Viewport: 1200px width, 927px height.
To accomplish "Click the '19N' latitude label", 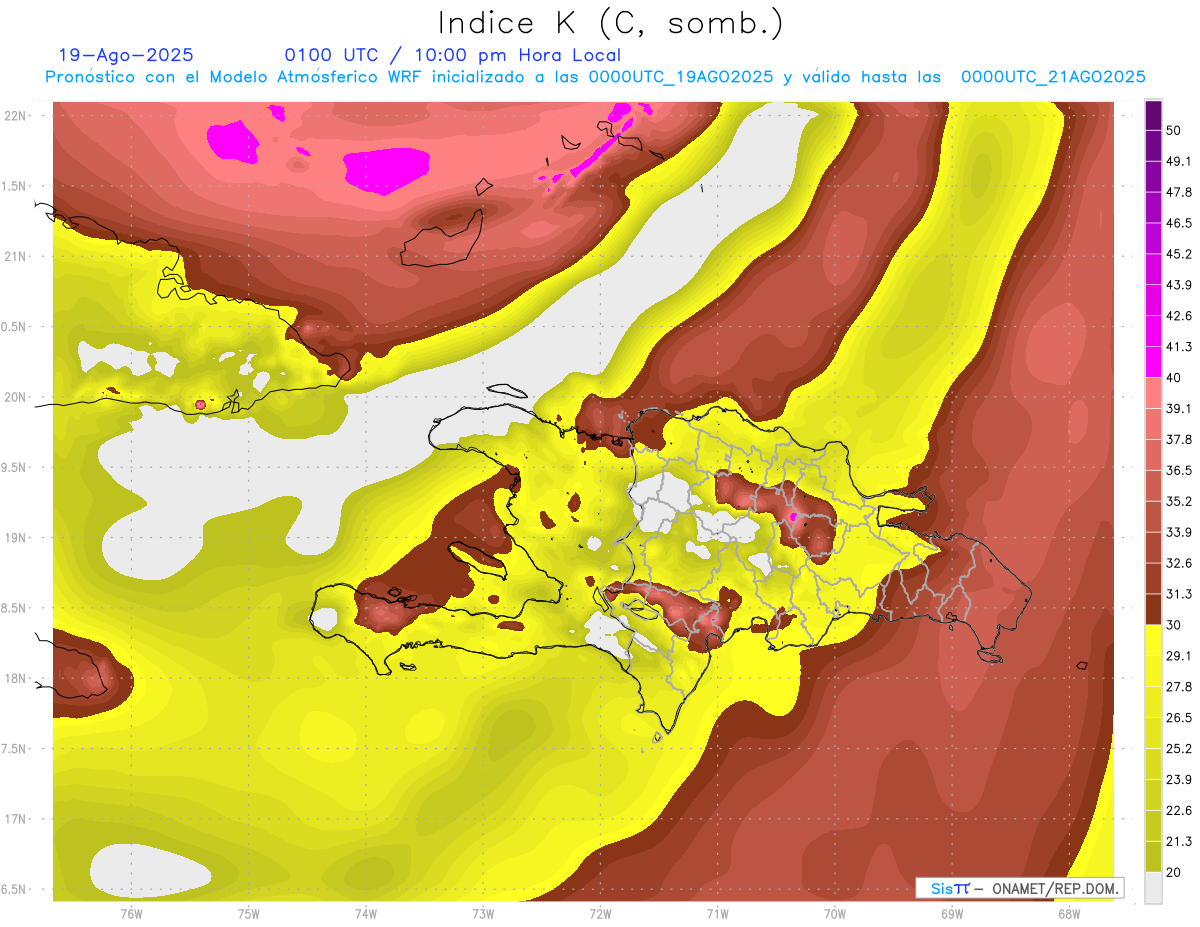I will (x=16, y=538).
